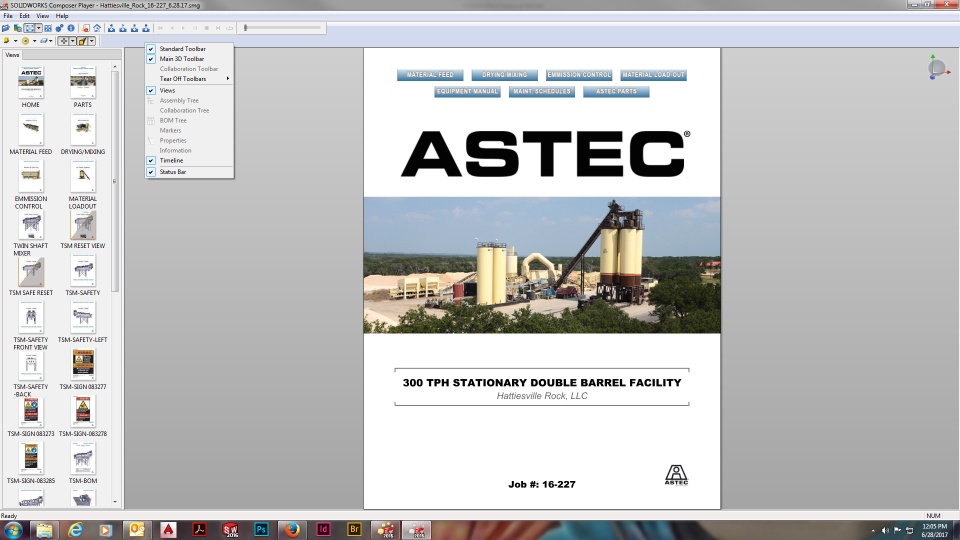Viewport: 960px width, 540px height.
Task: Click the Open file folder icon
Action: click(x=6, y=28)
